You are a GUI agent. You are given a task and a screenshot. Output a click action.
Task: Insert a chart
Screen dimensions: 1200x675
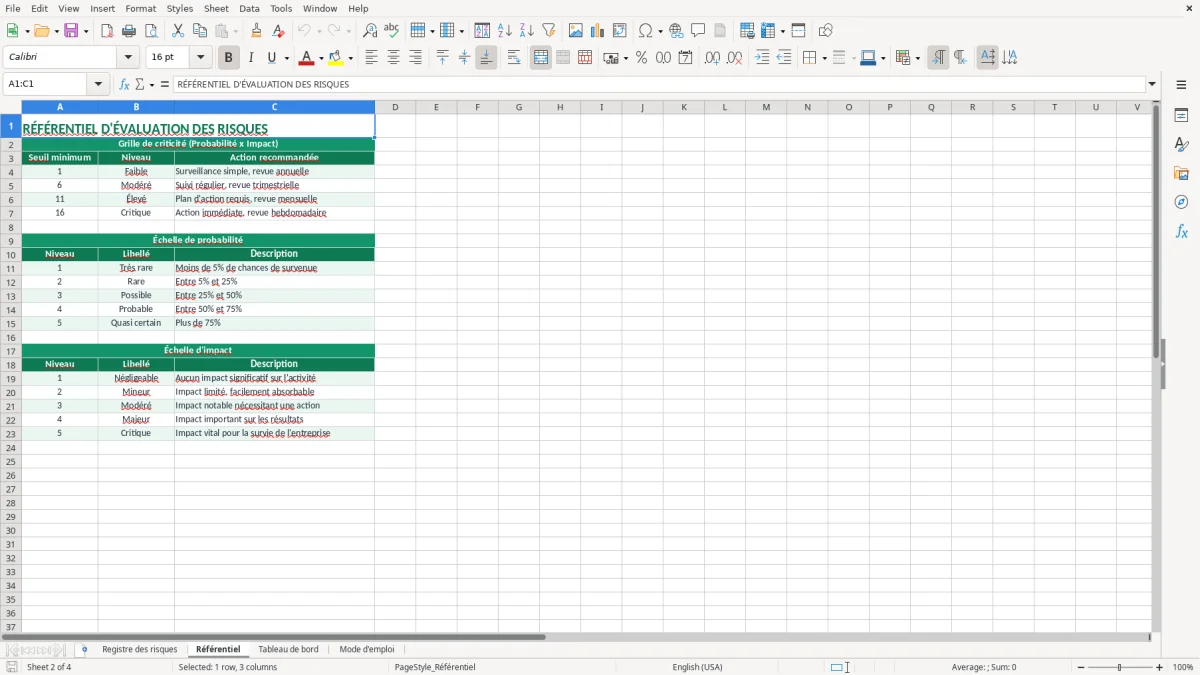point(598,31)
